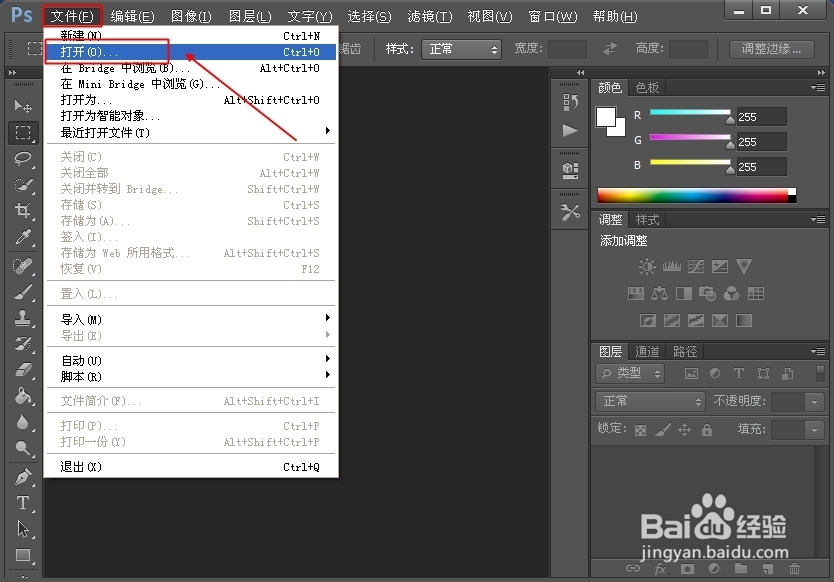Open the 滤镜(T) menu

430,16
